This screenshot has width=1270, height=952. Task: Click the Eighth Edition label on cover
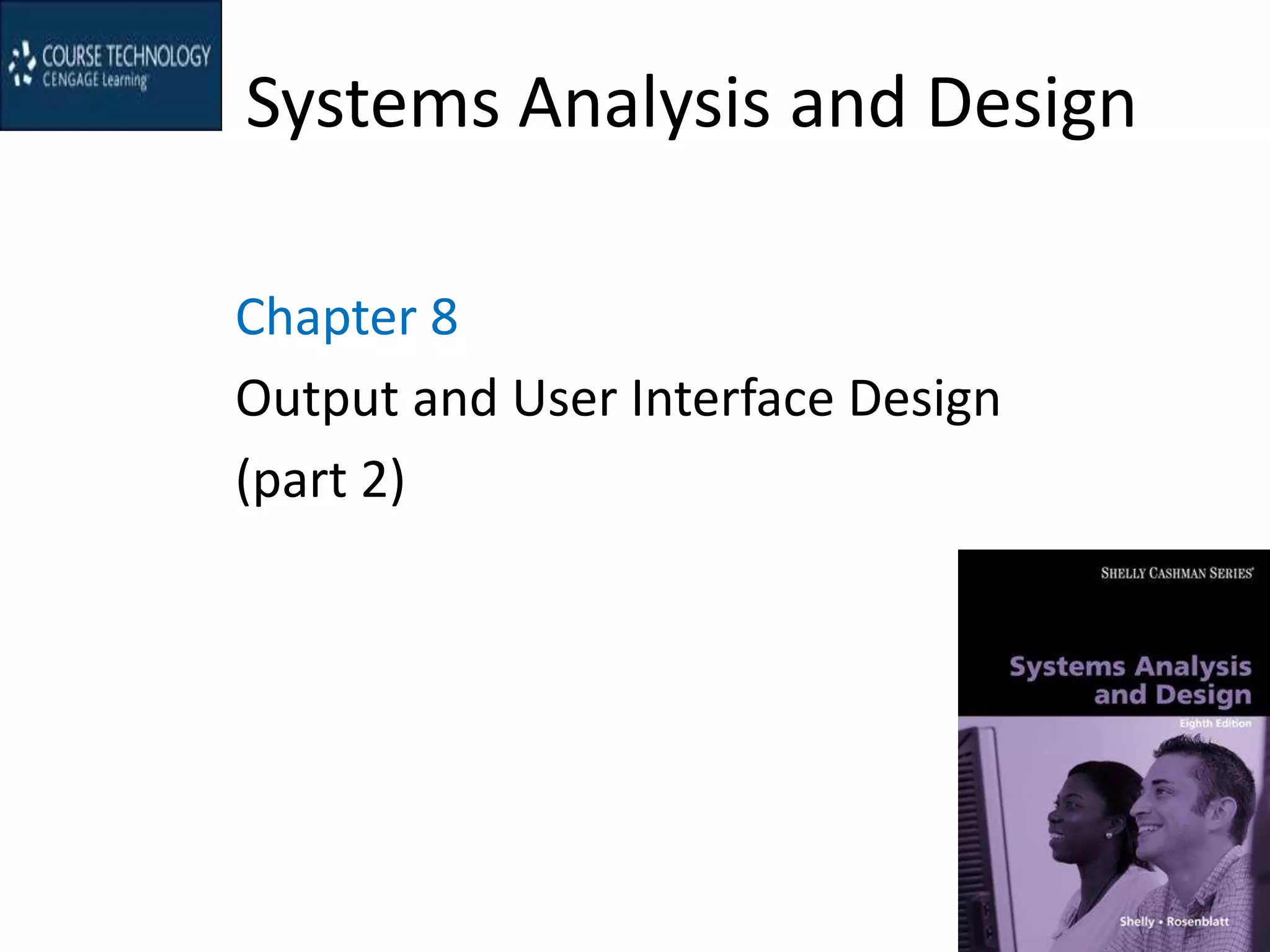1215,723
